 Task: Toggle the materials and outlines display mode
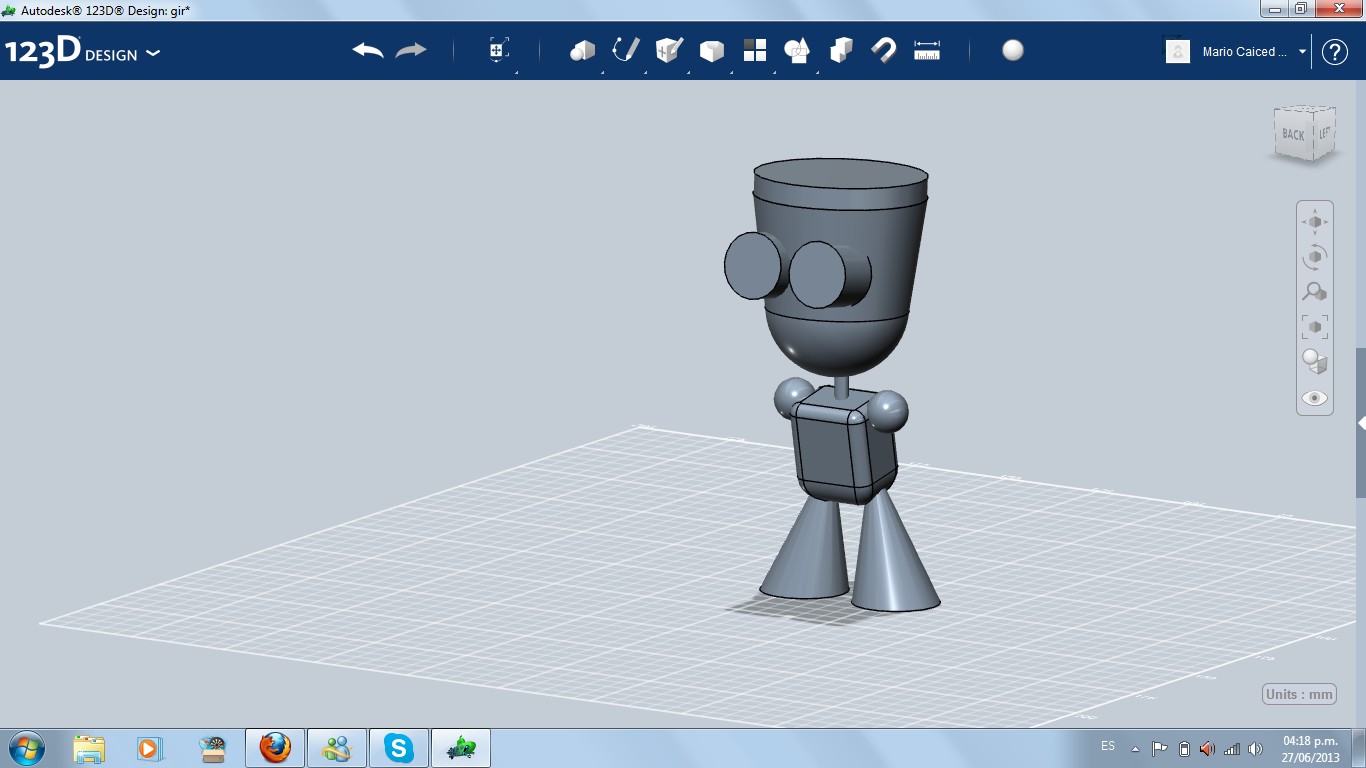tap(1315, 362)
